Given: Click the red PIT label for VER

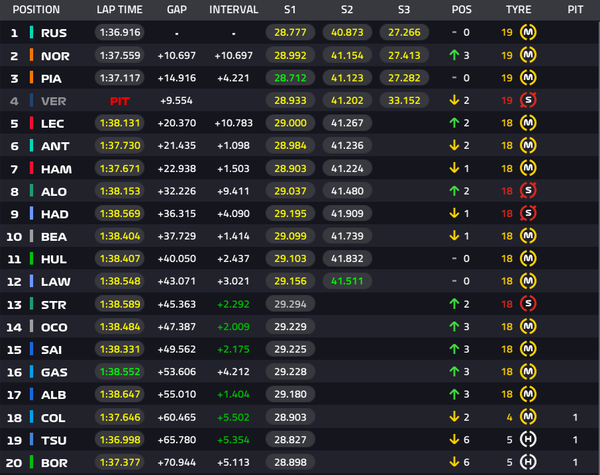Looking at the screenshot, I should tap(119, 101).
